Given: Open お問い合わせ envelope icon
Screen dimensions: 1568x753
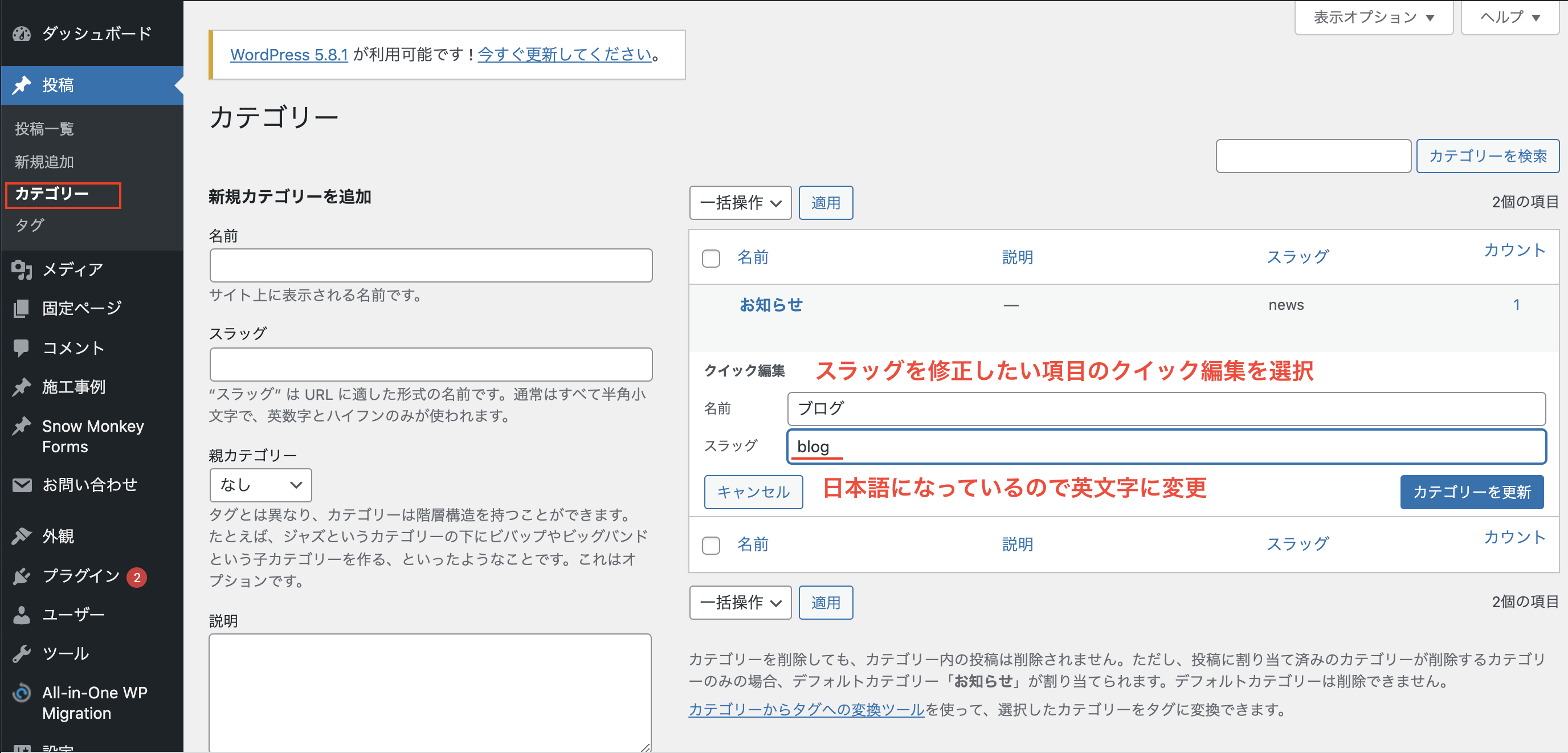Looking at the screenshot, I should 22,485.
